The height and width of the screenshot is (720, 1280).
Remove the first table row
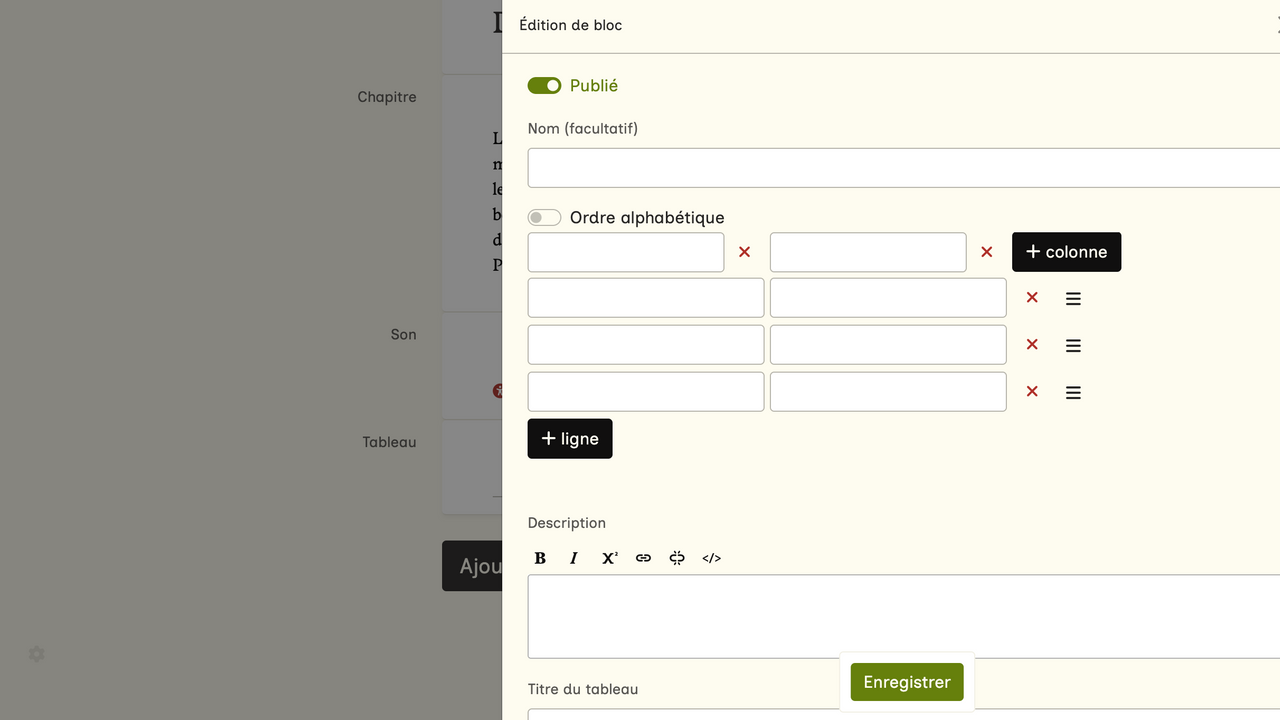click(x=1032, y=298)
